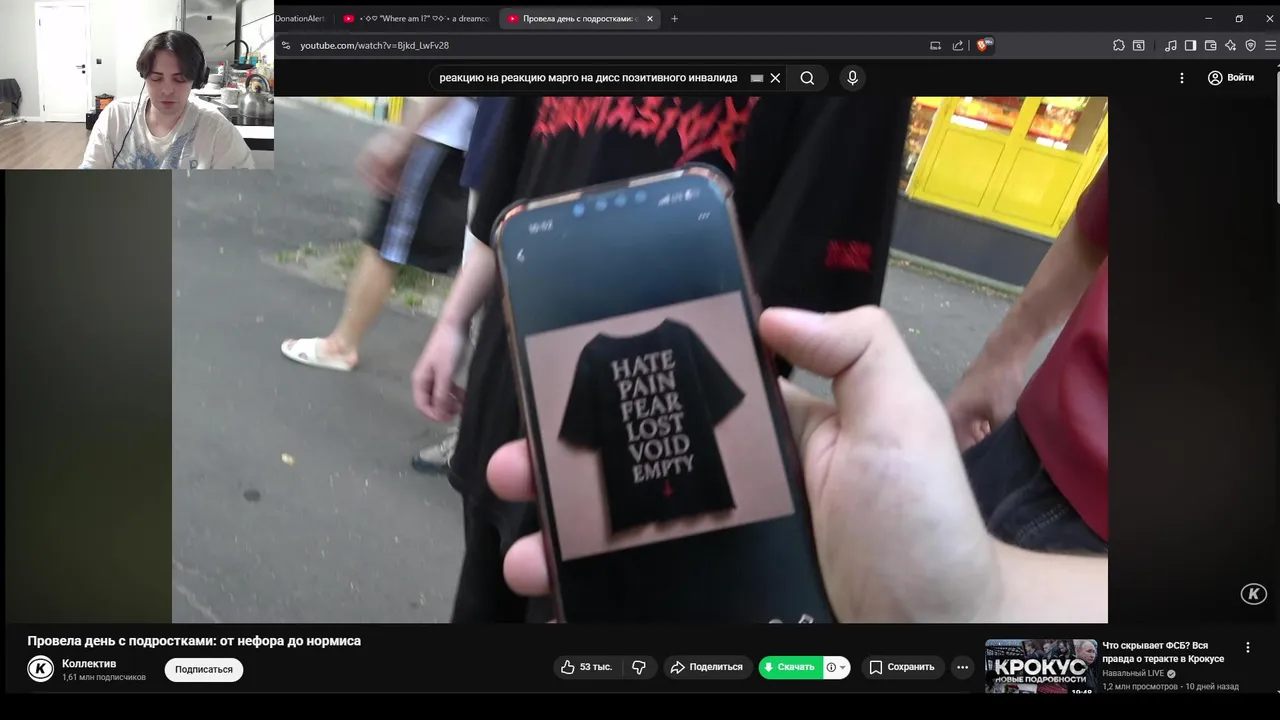
Task: Open the Крокус recommended video thumbnail
Action: (1041, 666)
